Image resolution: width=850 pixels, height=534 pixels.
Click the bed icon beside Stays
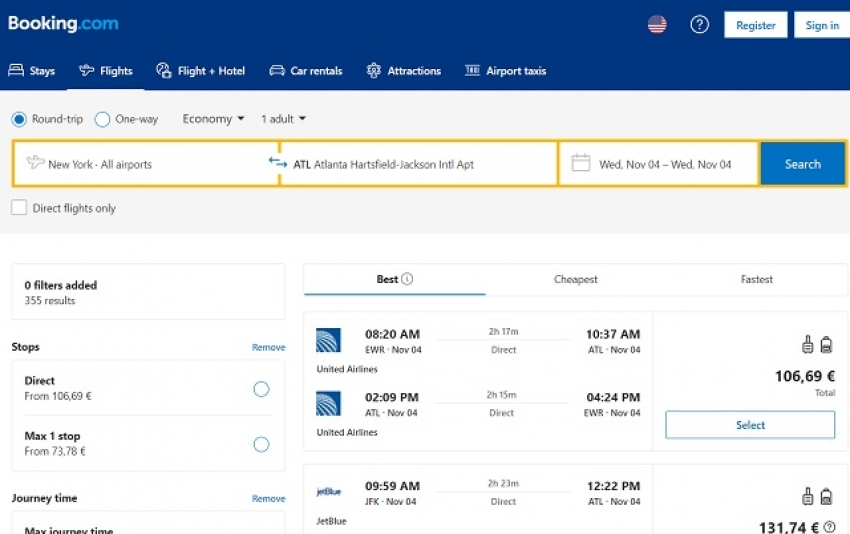point(16,70)
